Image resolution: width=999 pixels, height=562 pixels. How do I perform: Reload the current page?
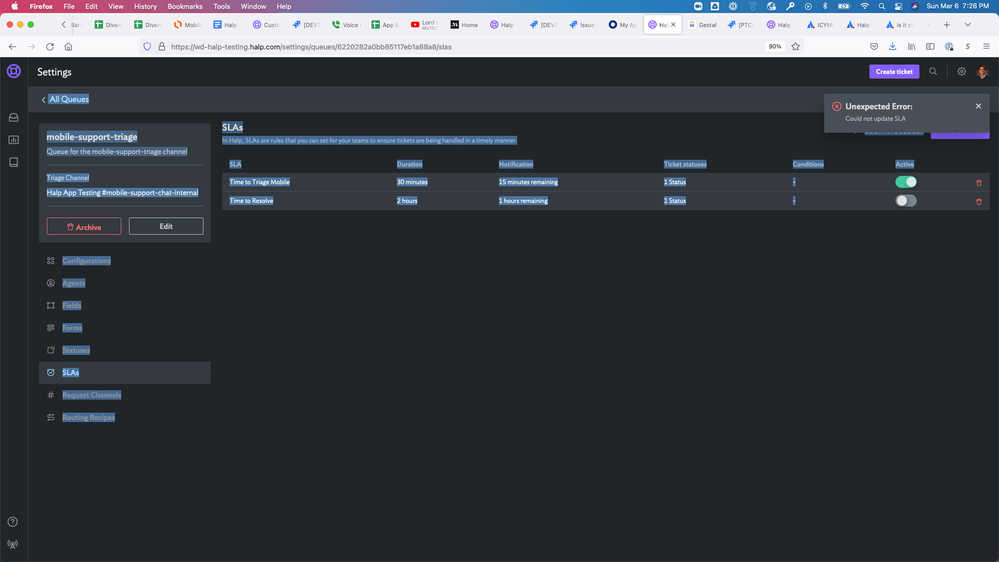point(50,47)
